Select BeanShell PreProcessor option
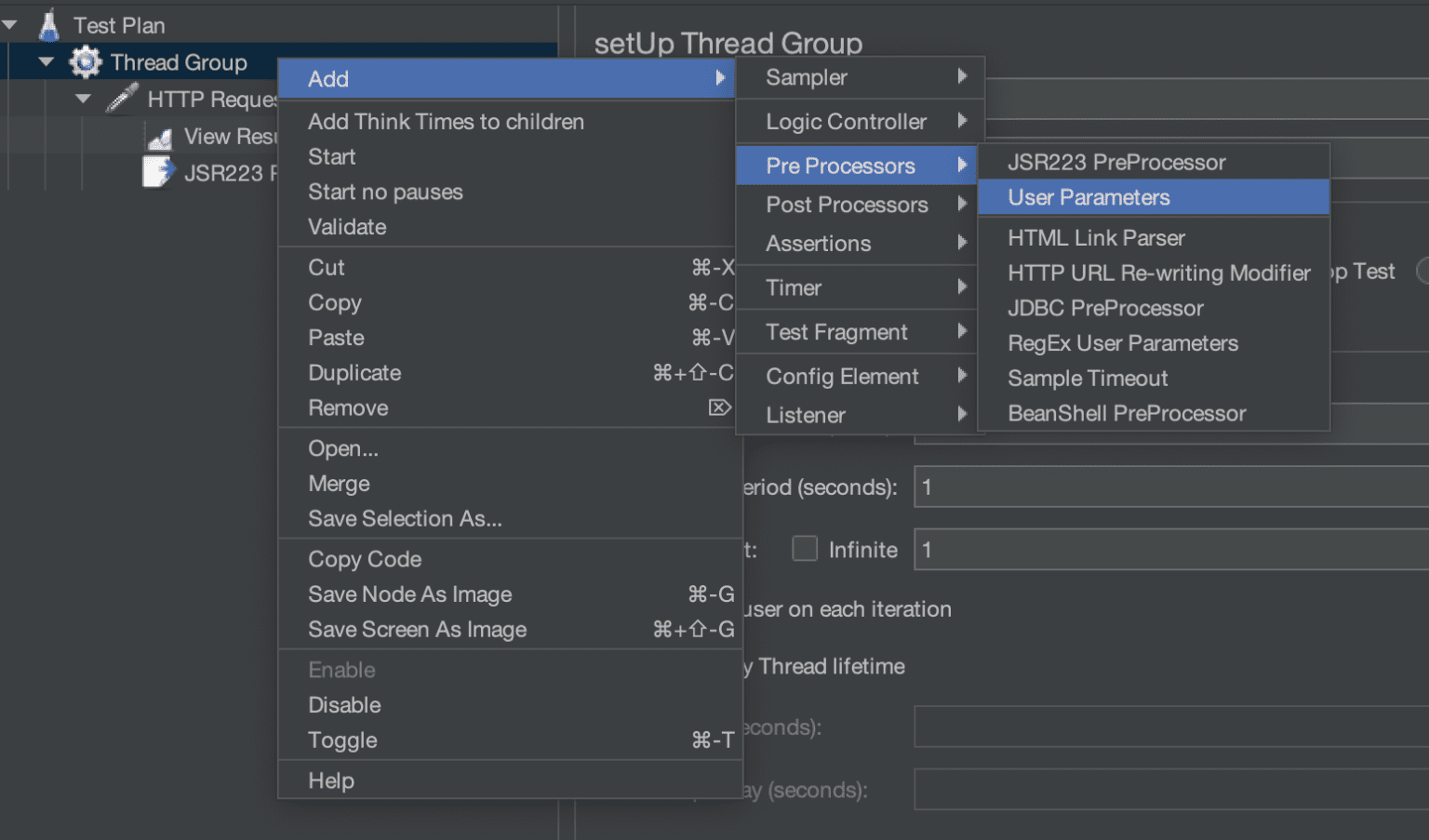Image resolution: width=1429 pixels, height=840 pixels. (1126, 414)
